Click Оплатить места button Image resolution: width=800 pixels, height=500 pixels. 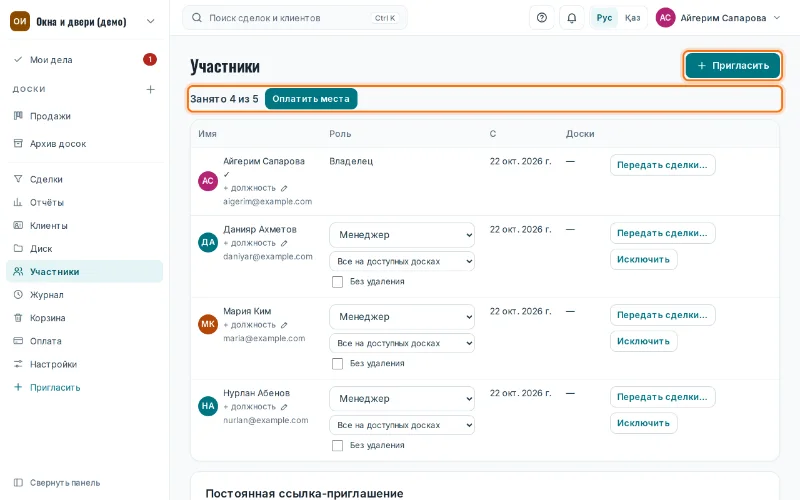tap(311, 99)
